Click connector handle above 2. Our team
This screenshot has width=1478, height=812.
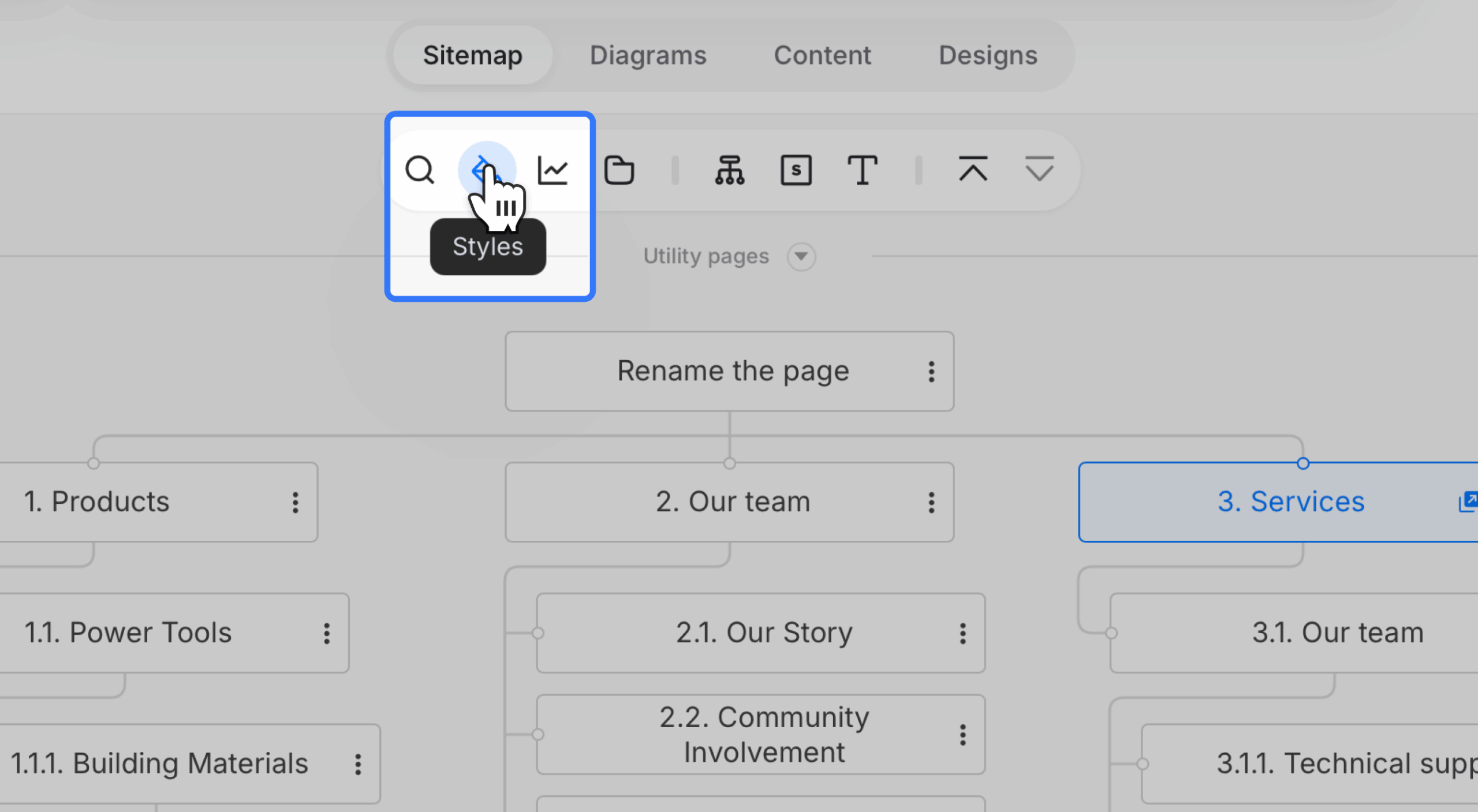click(x=730, y=463)
